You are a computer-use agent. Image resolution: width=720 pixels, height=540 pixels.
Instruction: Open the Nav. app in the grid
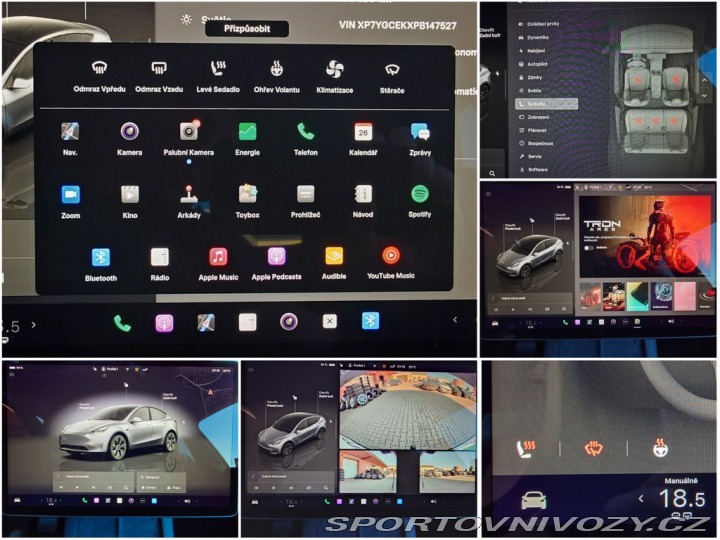click(x=70, y=132)
